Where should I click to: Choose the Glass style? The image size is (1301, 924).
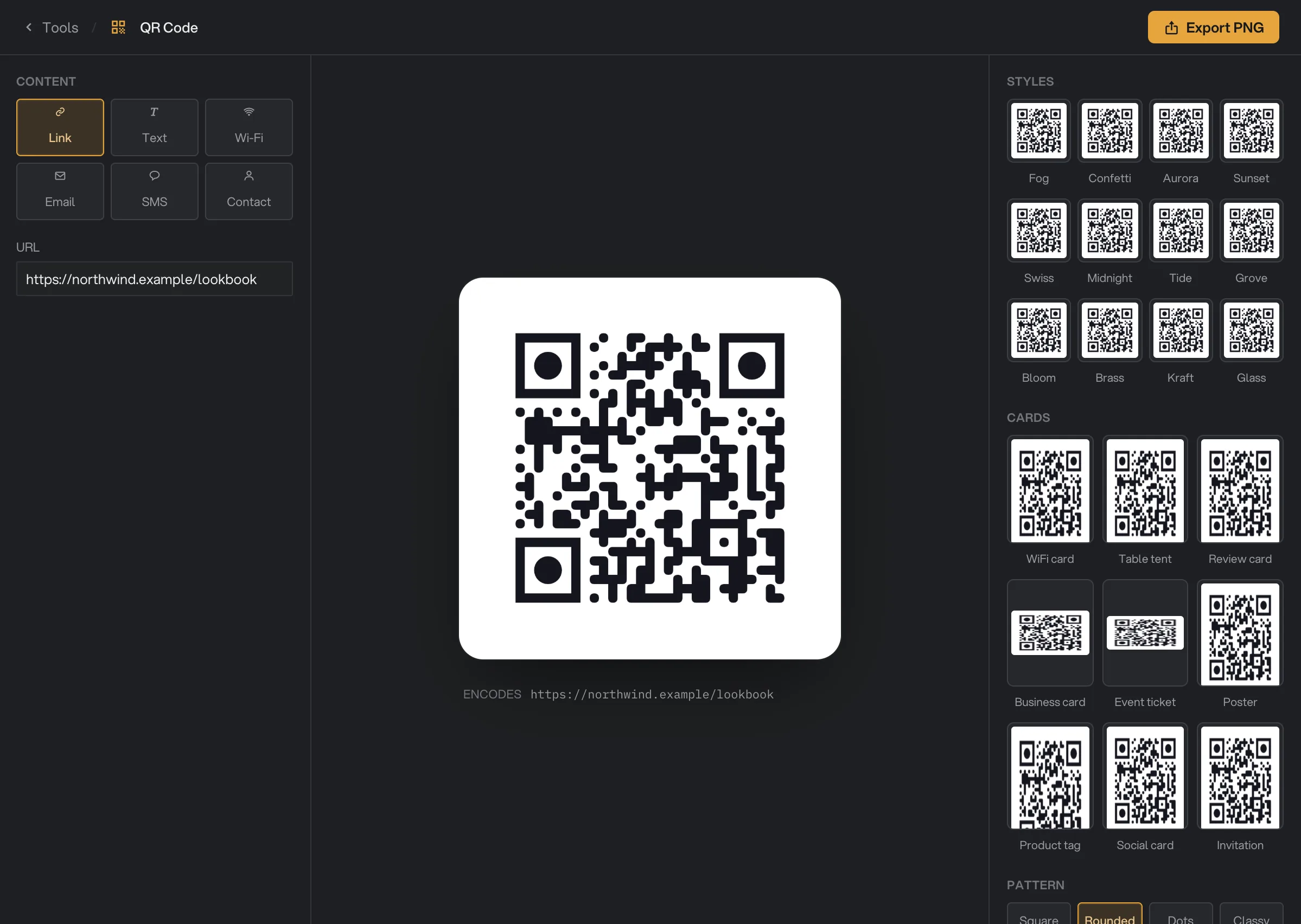[x=1251, y=330]
